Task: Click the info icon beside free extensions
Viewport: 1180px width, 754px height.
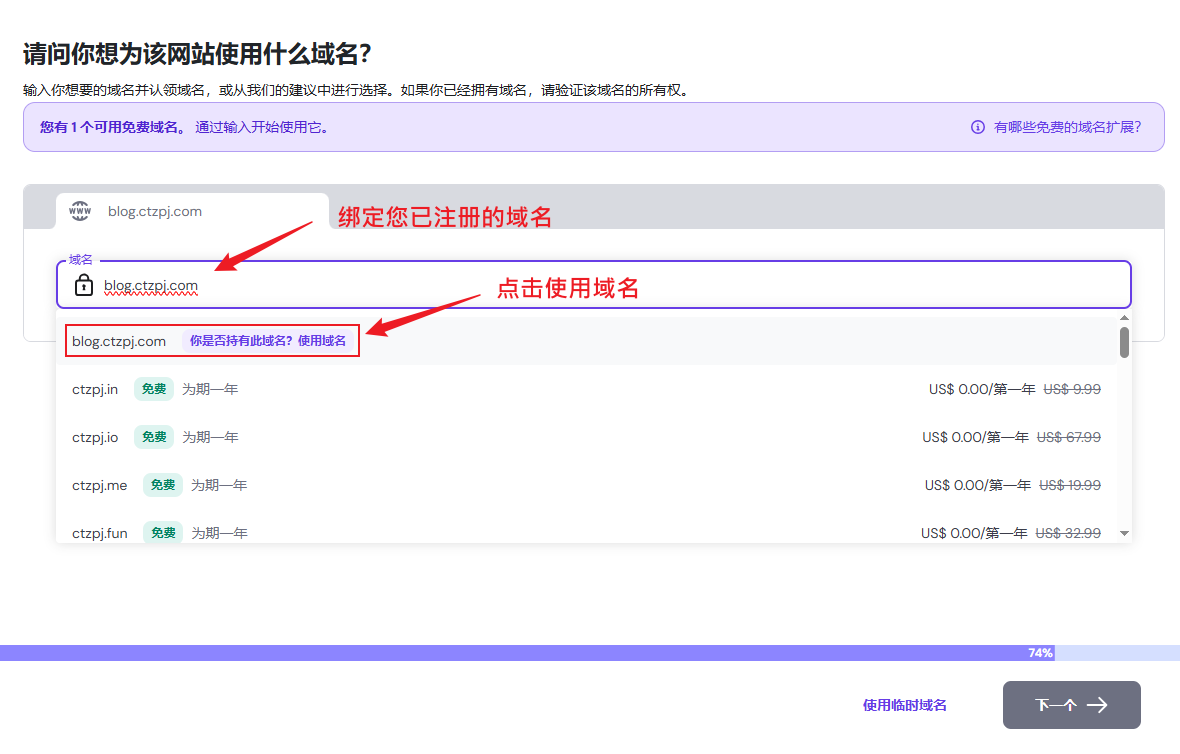Action: point(977,127)
